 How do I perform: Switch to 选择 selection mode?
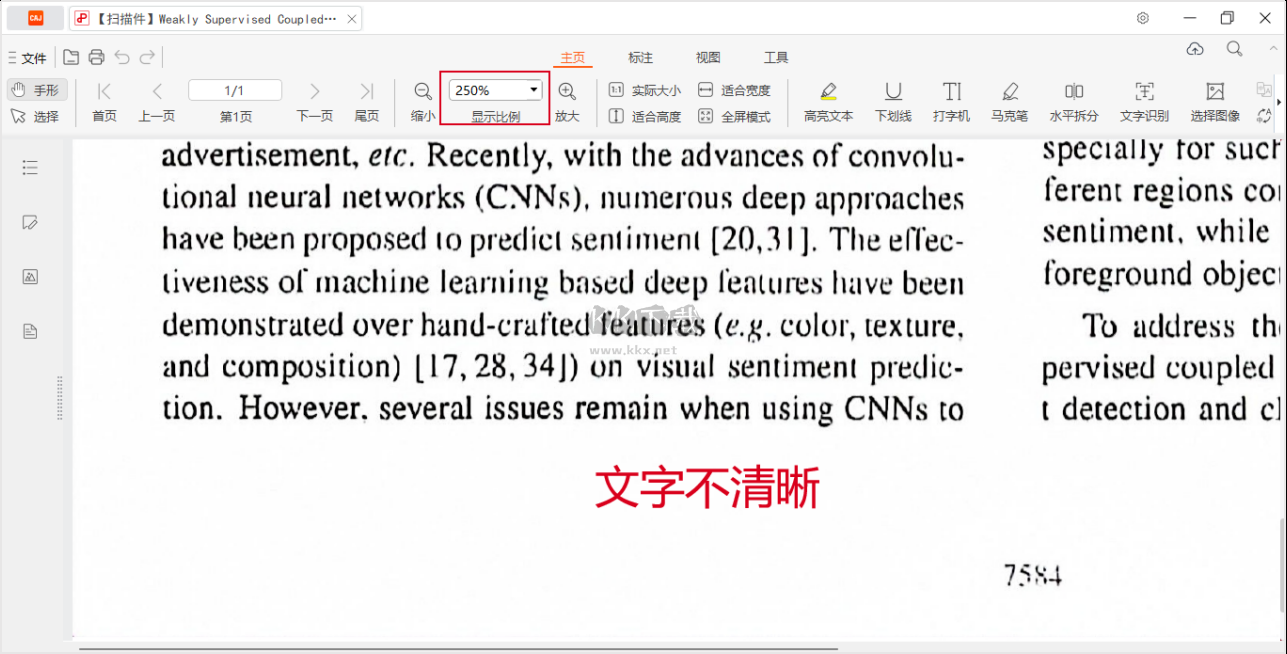[37, 117]
